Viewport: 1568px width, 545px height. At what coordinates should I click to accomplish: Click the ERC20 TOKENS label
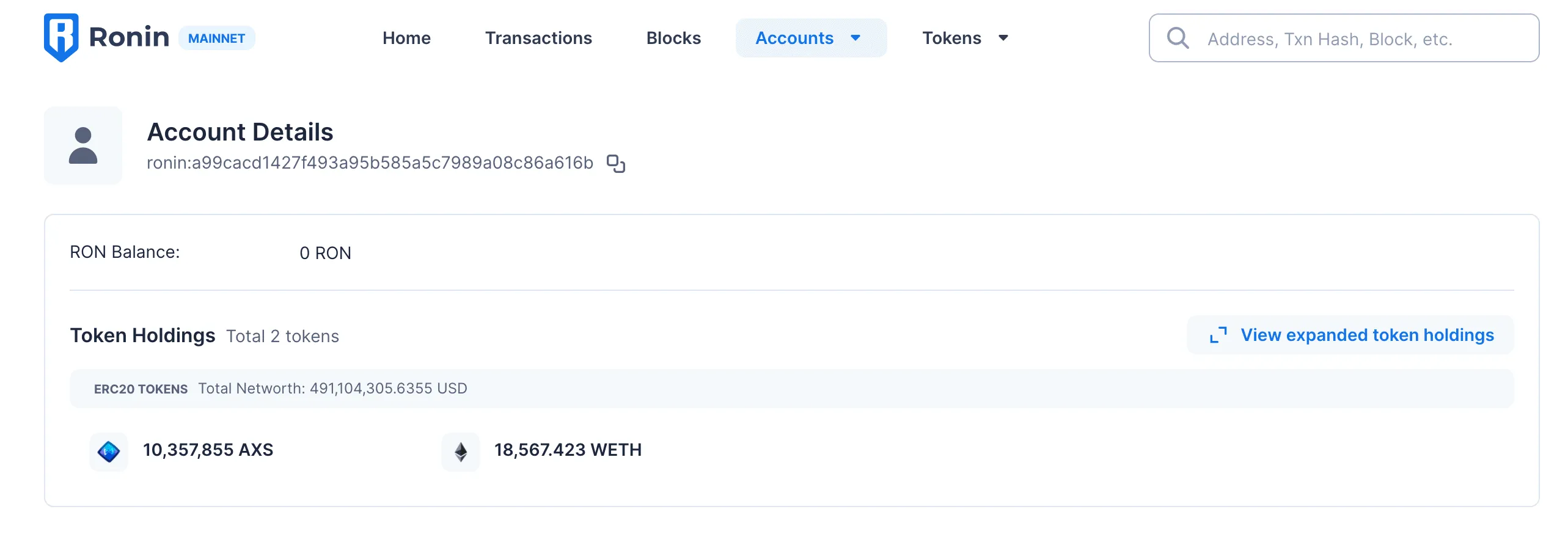(x=141, y=389)
